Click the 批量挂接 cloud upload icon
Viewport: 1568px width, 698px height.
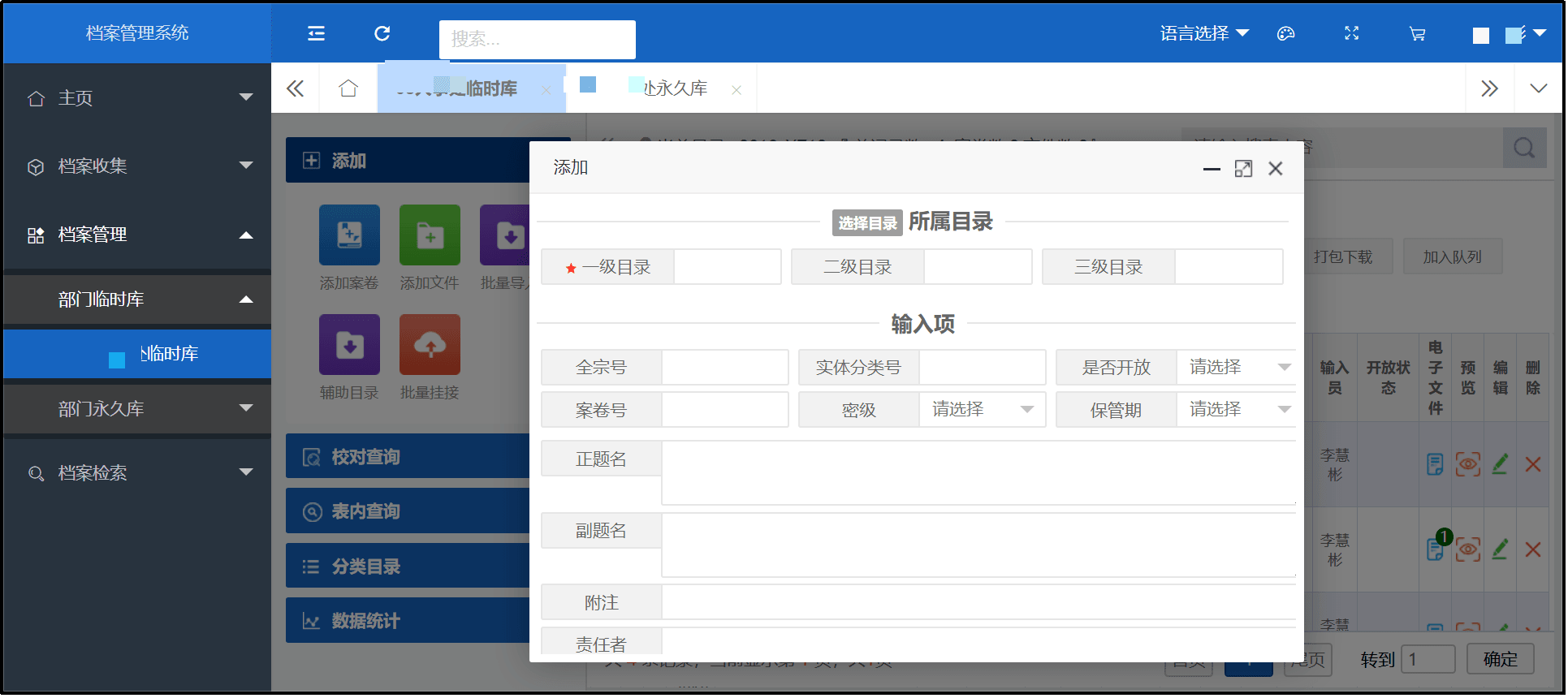(430, 345)
